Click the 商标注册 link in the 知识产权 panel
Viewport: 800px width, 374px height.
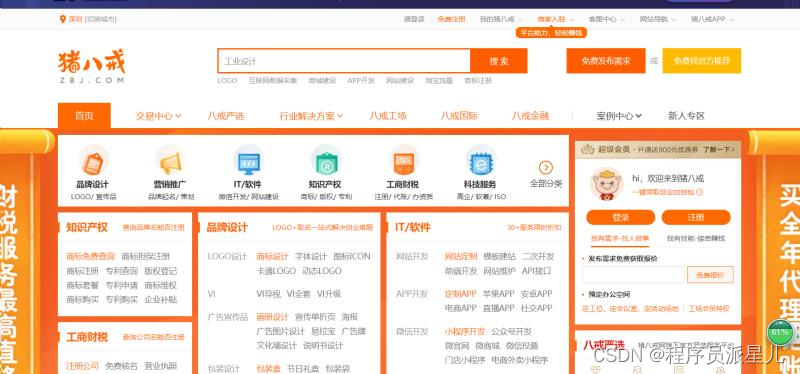tap(82, 271)
